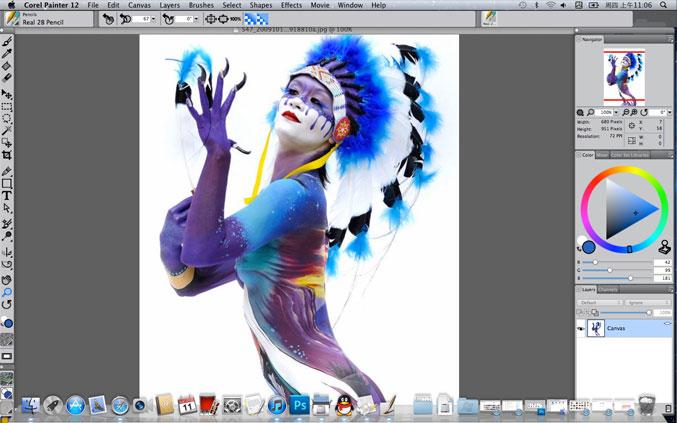This screenshot has height=423, width=677.
Task: Select the Grabber hand tool
Action: point(7,279)
